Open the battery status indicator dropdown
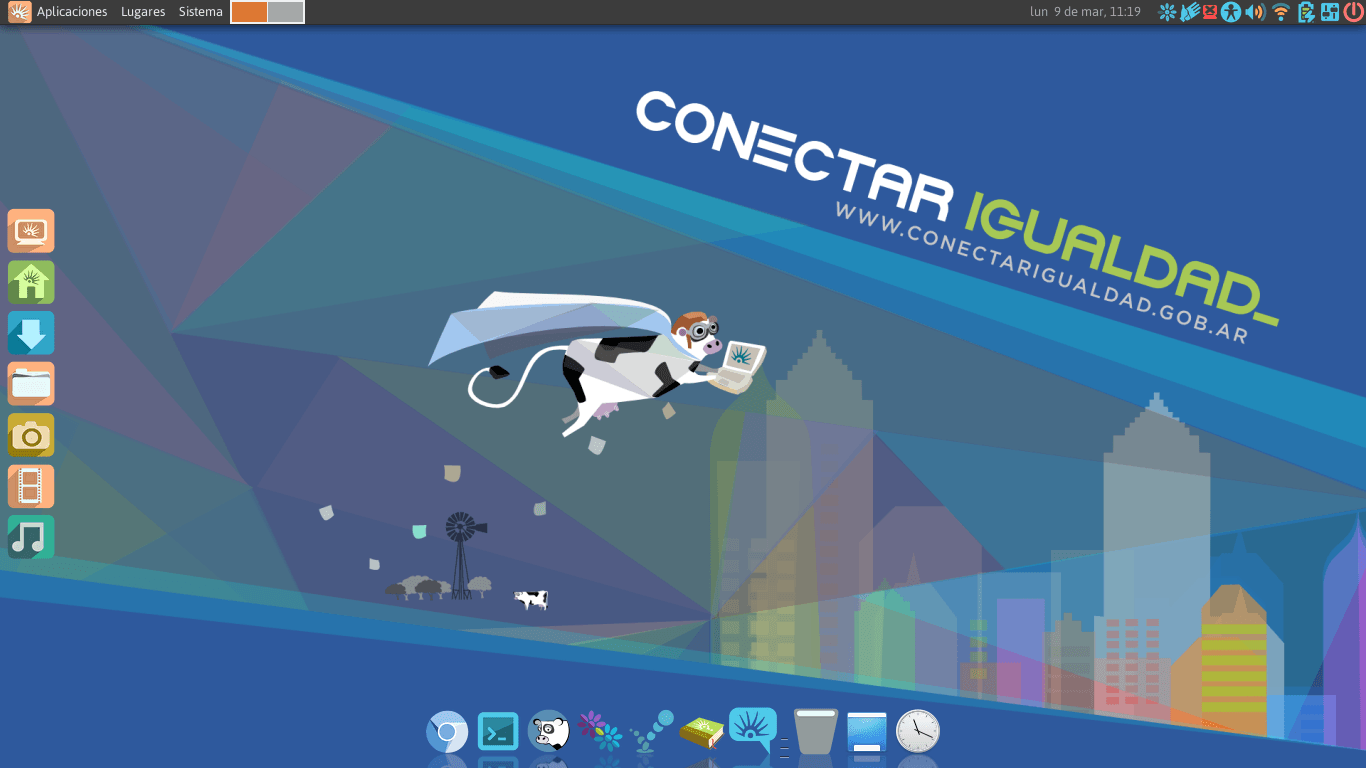The width and height of the screenshot is (1366, 768). (x=1306, y=12)
